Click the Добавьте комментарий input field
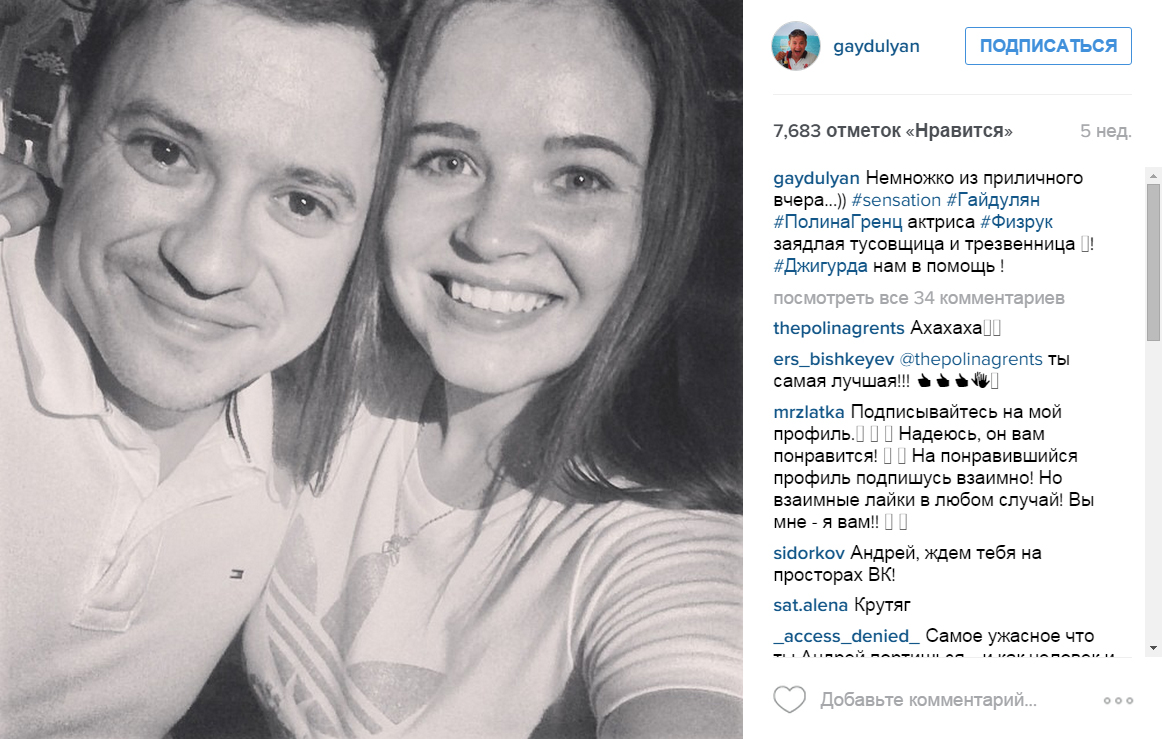The width and height of the screenshot is (1162, 739). (956, 700)
